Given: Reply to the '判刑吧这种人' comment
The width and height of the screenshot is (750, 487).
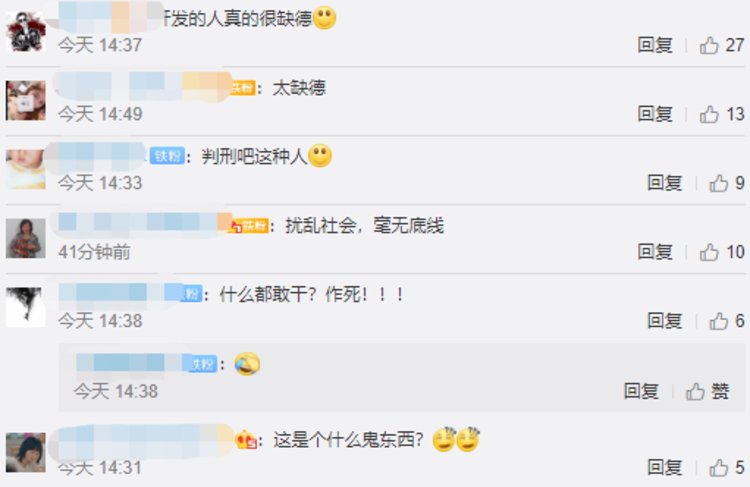Looking at the screenshot, I should (664, 183).
